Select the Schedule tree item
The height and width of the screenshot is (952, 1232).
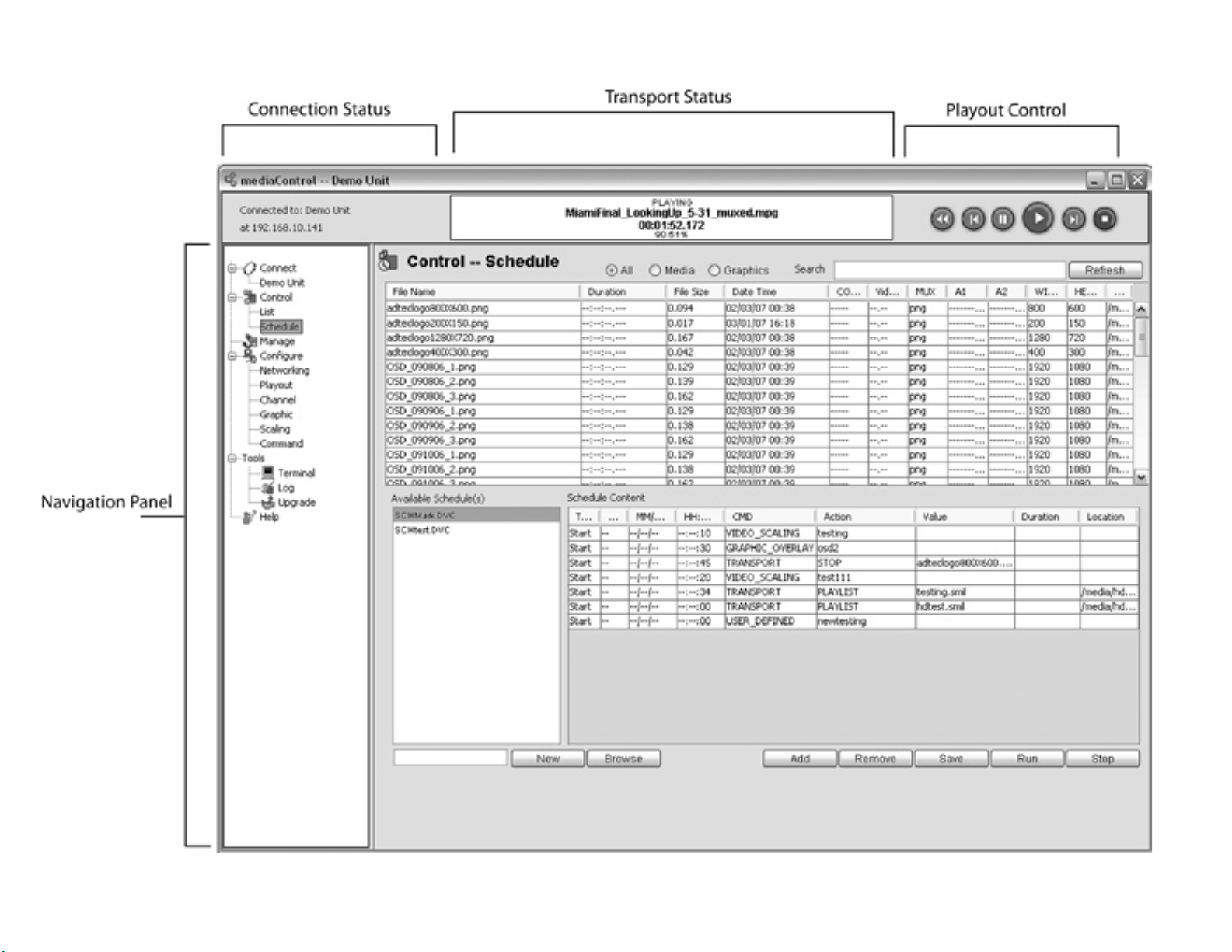click(280, 326)
